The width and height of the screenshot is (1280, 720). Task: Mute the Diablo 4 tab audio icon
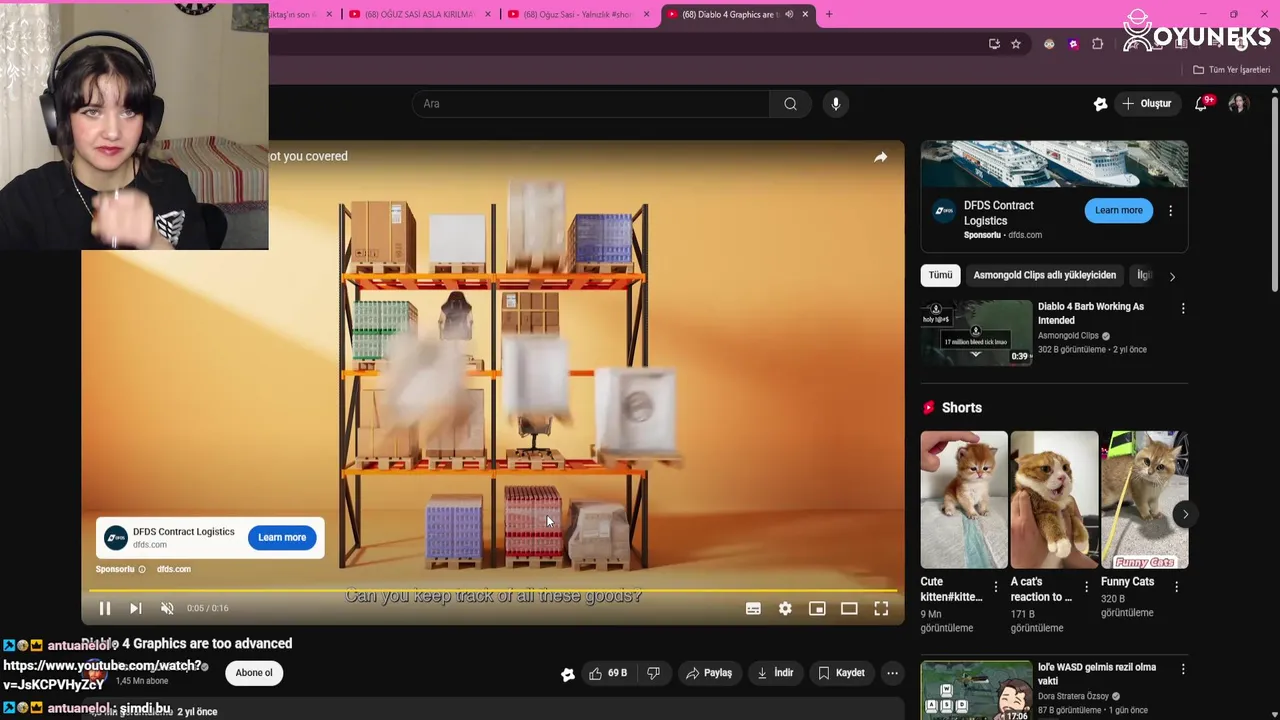click(789, 14)
